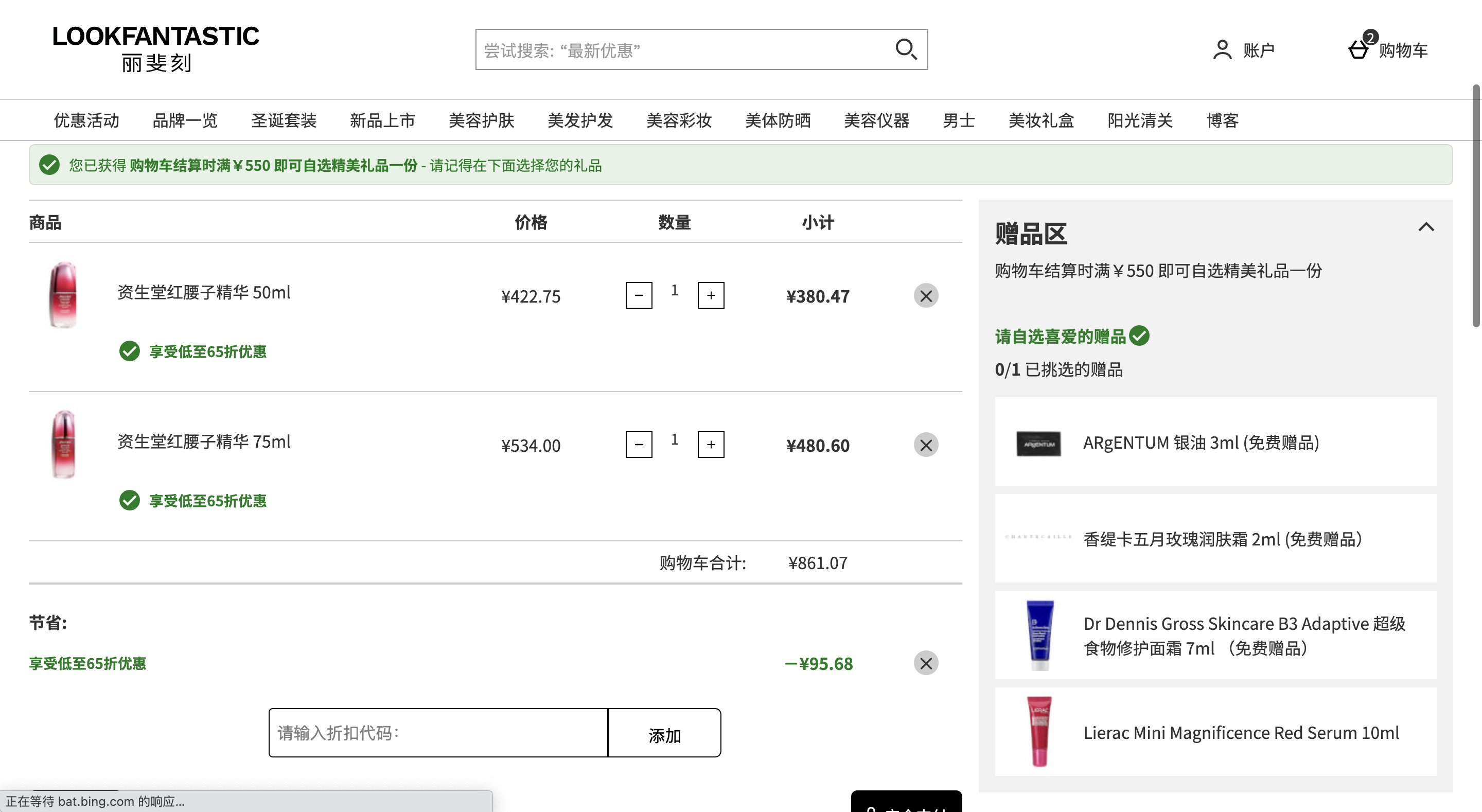
Task: Open 博客 menu
Action: coord(1223,120)
